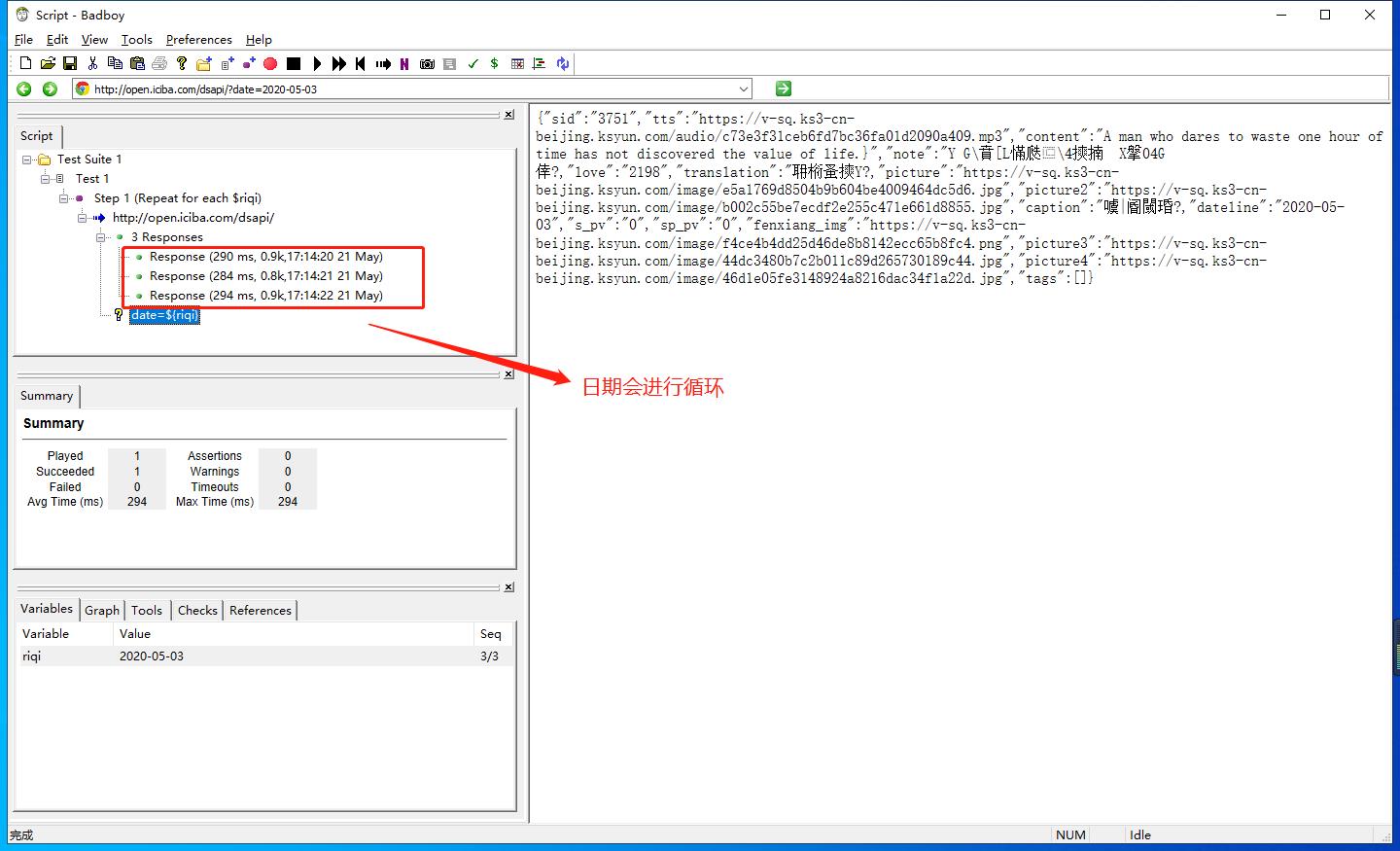Screen dimensions: 1400x851
Task: Start recording with red Record button
Action: point(270,63)
